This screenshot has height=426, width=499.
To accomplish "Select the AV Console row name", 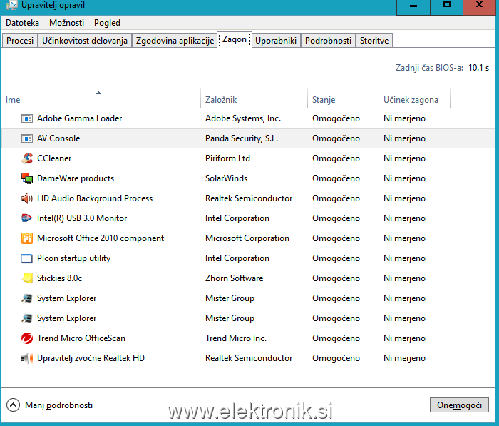I will 58,138.
